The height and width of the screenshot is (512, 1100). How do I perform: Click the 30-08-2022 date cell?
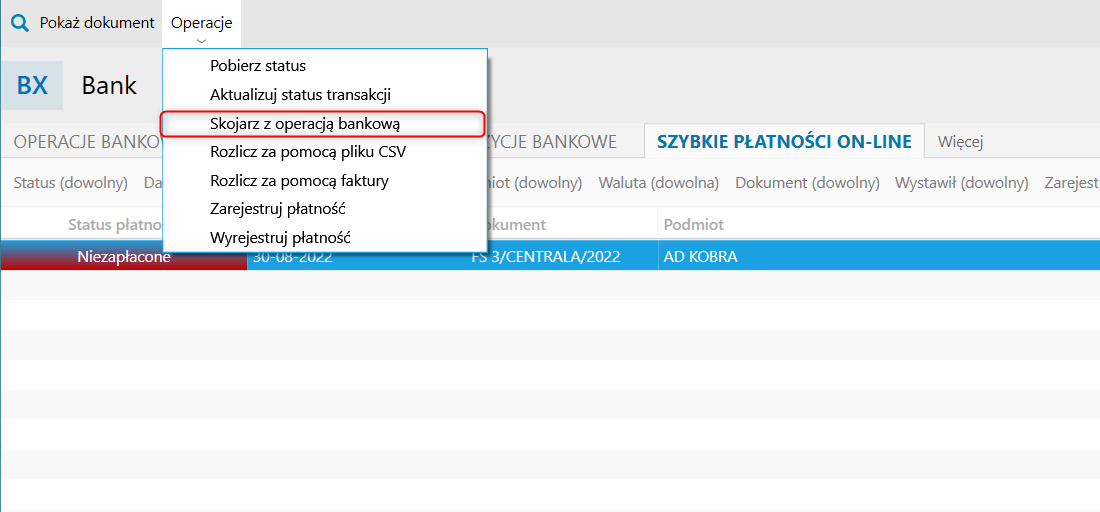click(293, 257)
